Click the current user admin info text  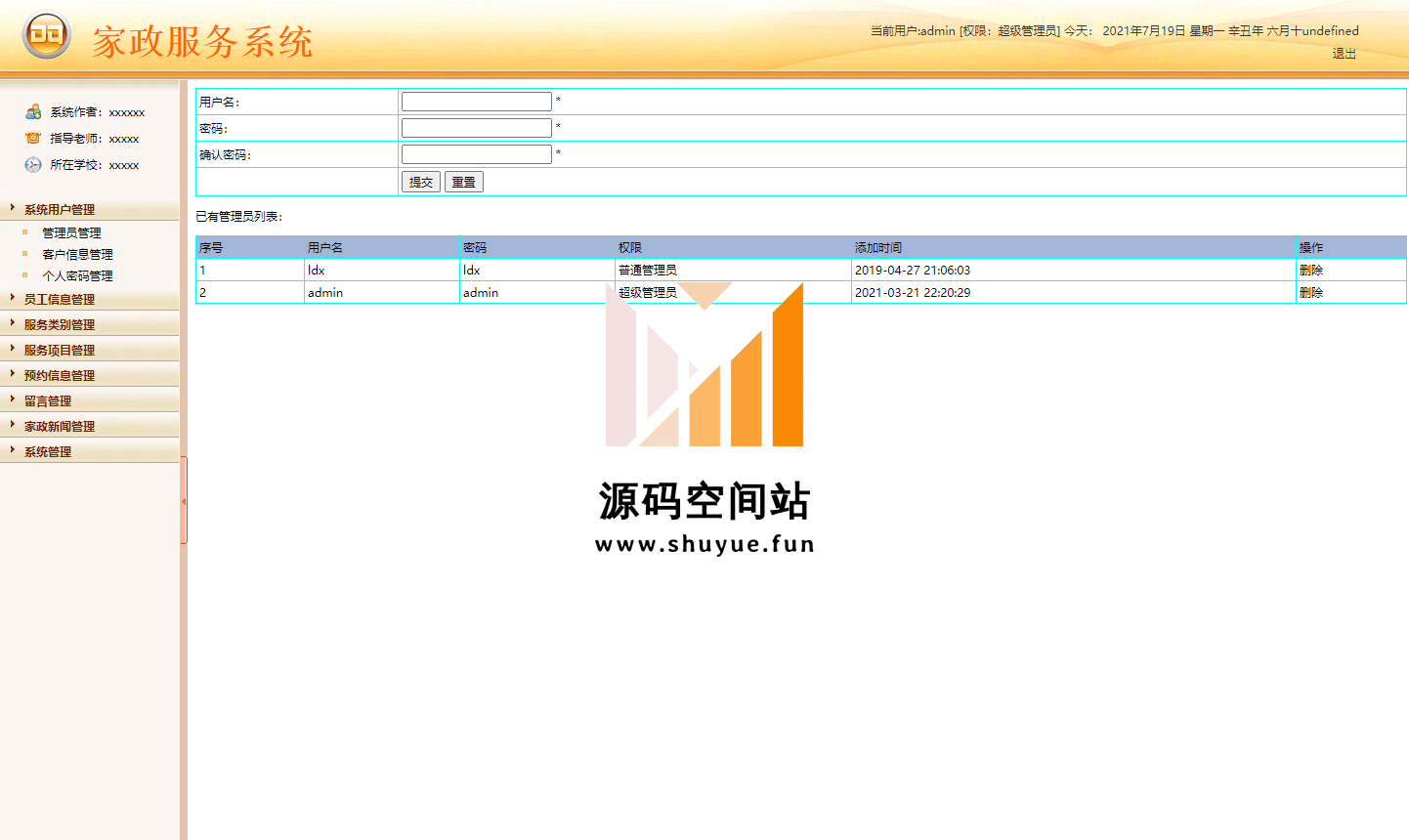[x=965, y=30]
